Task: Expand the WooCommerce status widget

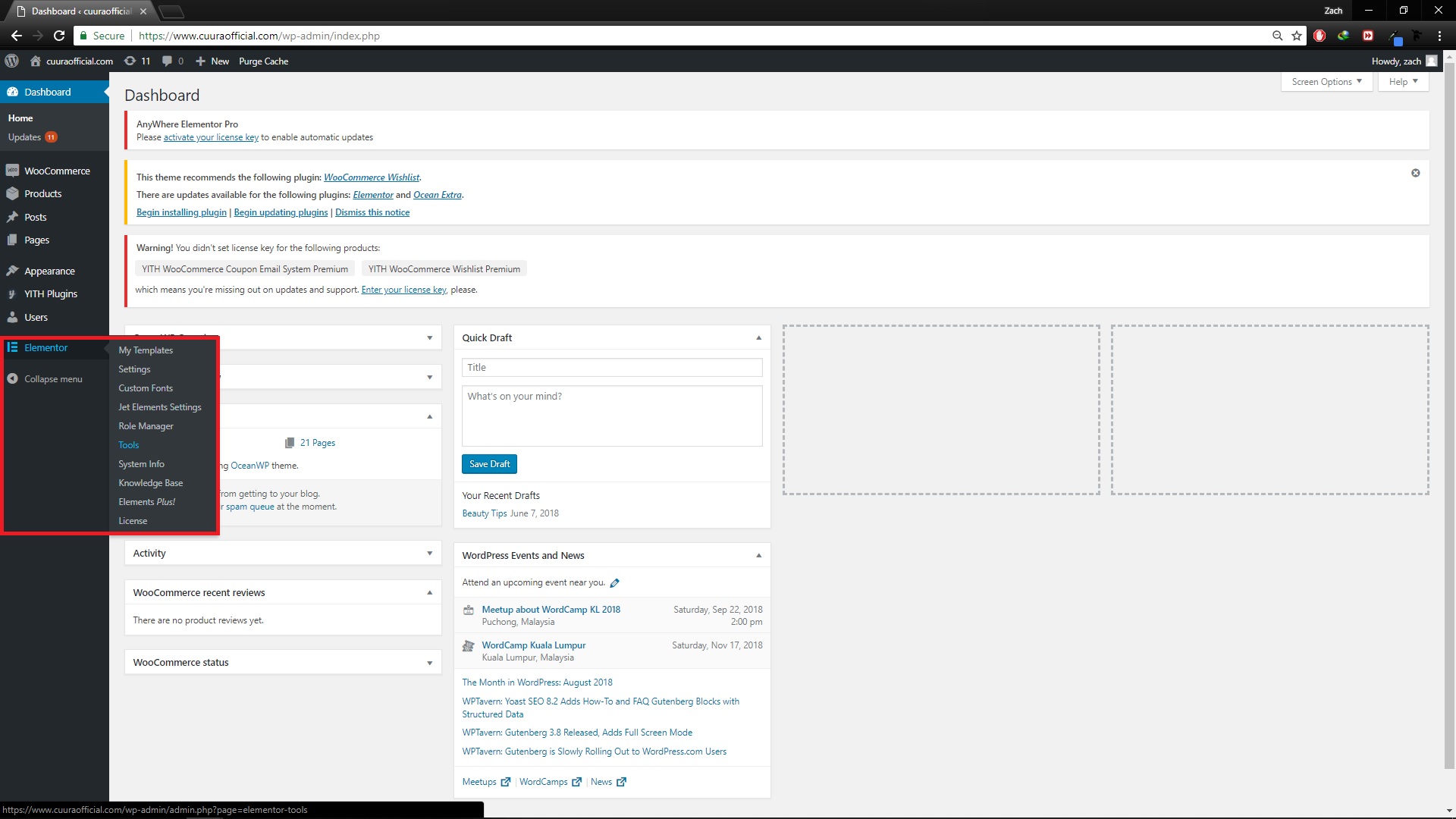Action: point(429,662)
